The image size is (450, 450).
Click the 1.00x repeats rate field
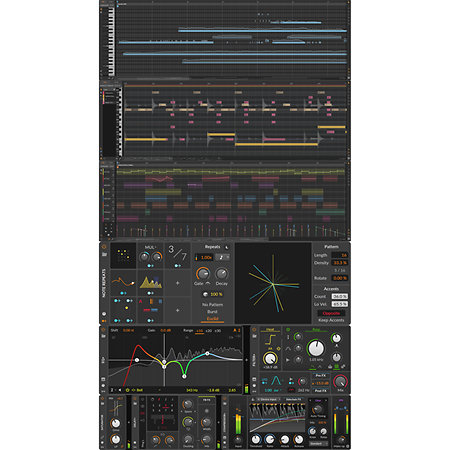(205, 257)
